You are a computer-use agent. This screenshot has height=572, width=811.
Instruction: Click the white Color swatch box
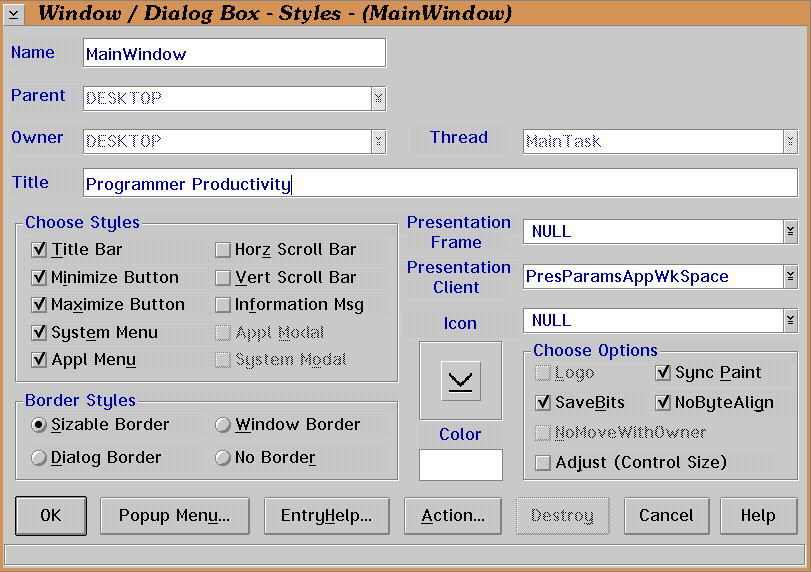pyautogui.click(x=460, y=465)
